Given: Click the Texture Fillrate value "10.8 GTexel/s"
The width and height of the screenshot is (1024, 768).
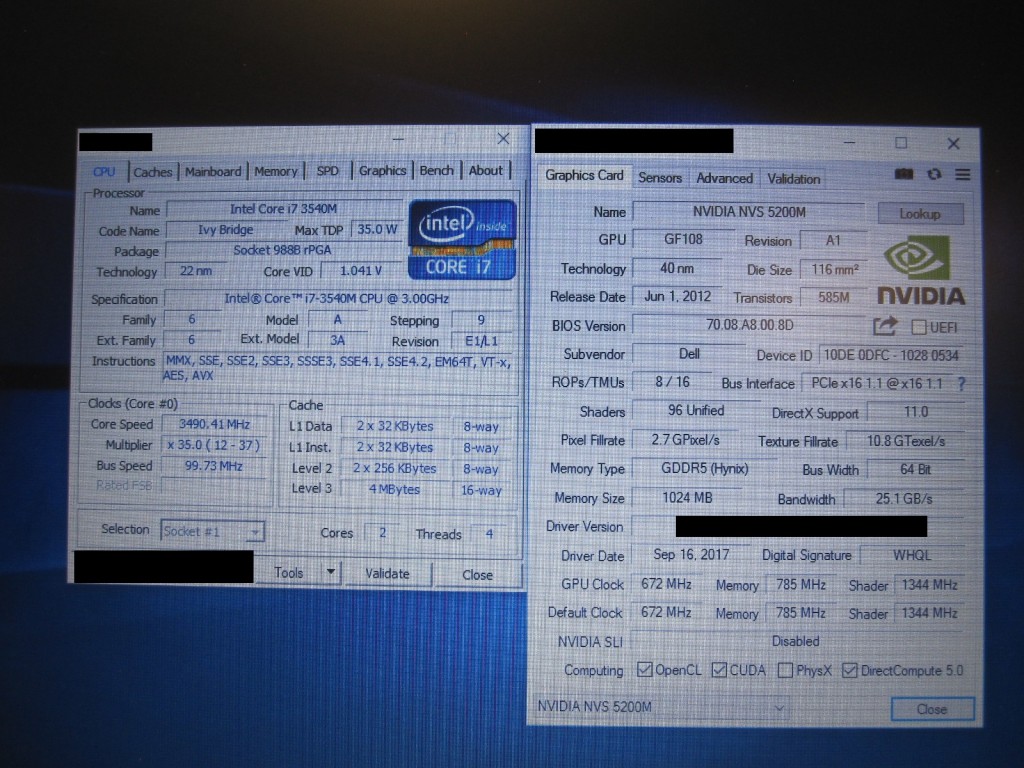Looking at the screenshot, I should [906, 441].
